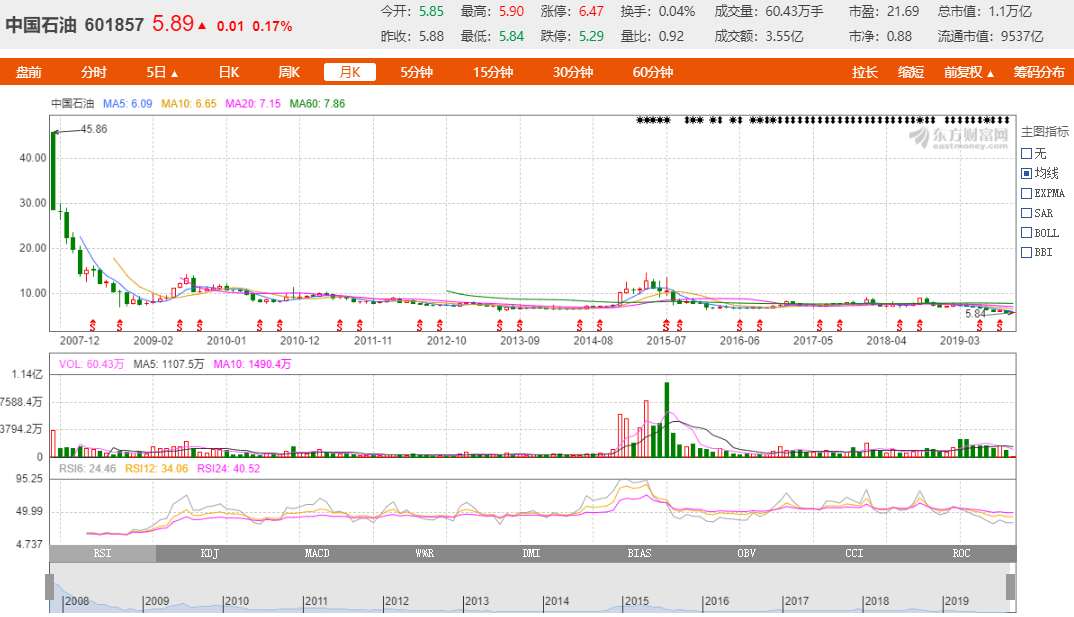Switch to the 60分钟 chart
Image resolution: width=1074 pixels, height=617 pixels.
point(653,72)
